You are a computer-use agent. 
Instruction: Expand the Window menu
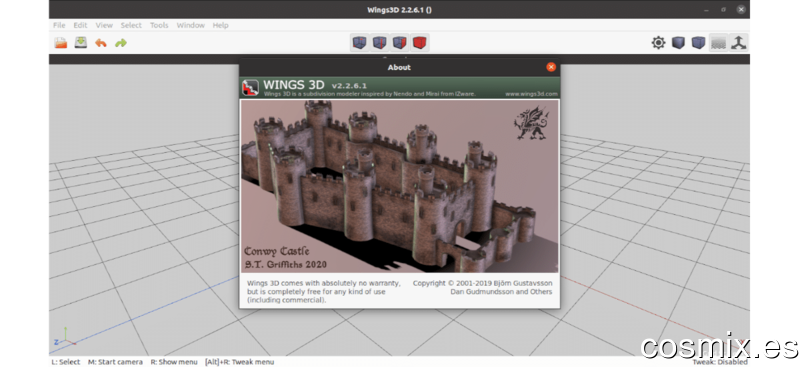[191, 25]
